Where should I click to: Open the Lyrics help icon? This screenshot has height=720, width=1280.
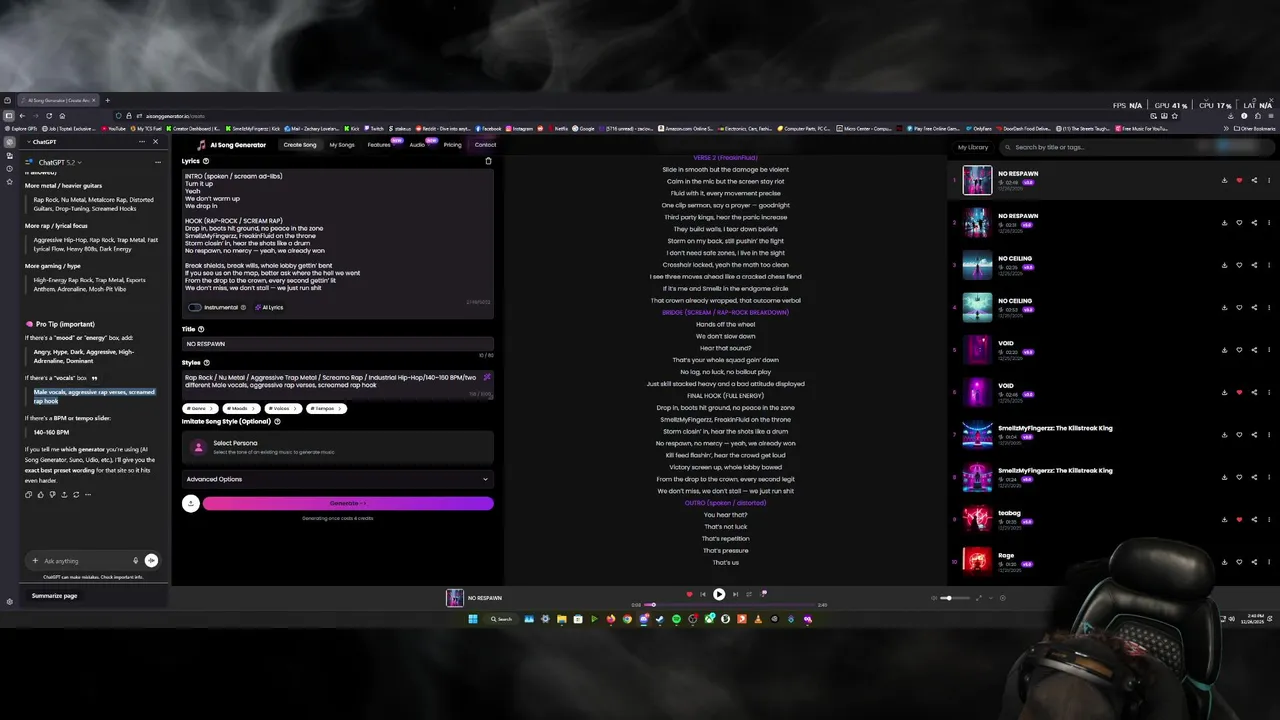[206, 161]
